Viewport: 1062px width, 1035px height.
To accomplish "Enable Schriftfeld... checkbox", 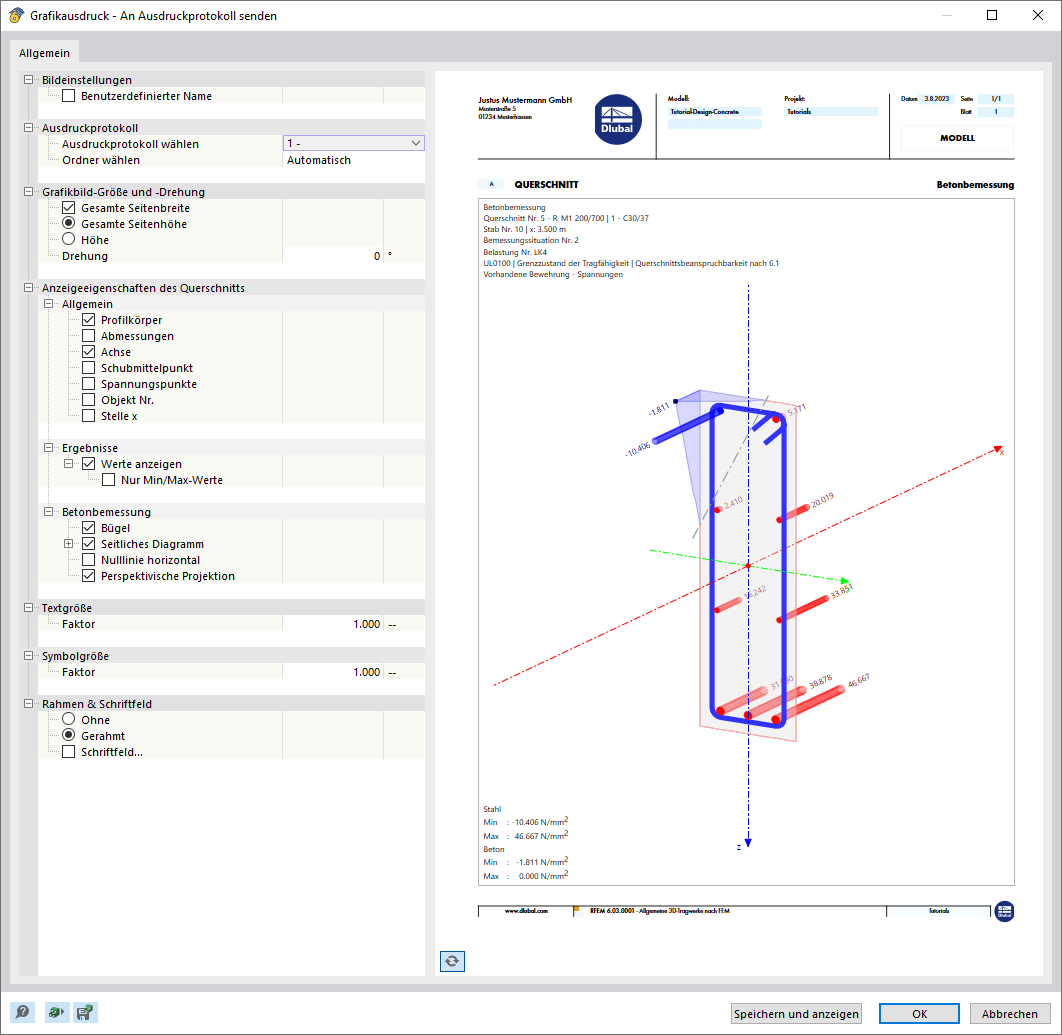I will click(x=68, y=752).
